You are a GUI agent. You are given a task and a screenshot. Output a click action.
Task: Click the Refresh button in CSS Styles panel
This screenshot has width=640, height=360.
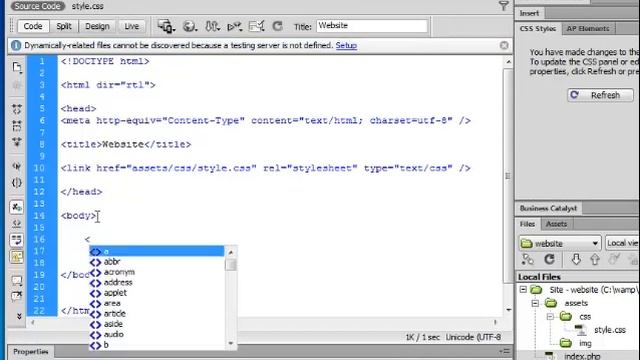pyautogui.click(x=600, y=95)
